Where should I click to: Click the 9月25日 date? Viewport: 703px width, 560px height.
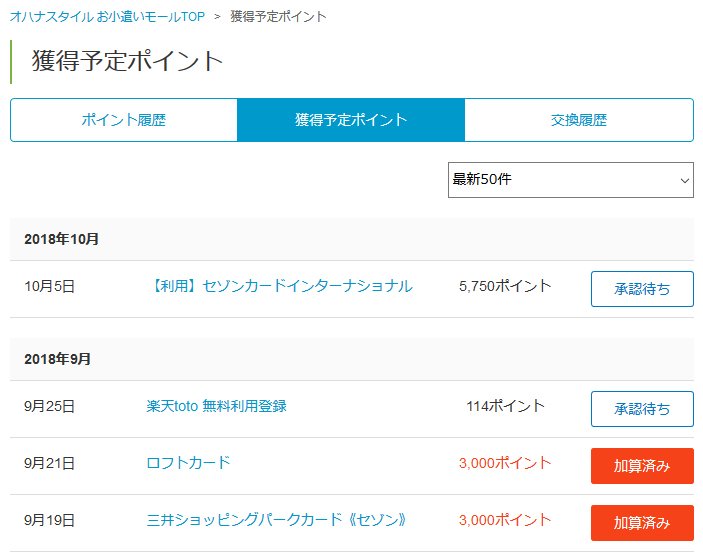(x=49, y=406)
